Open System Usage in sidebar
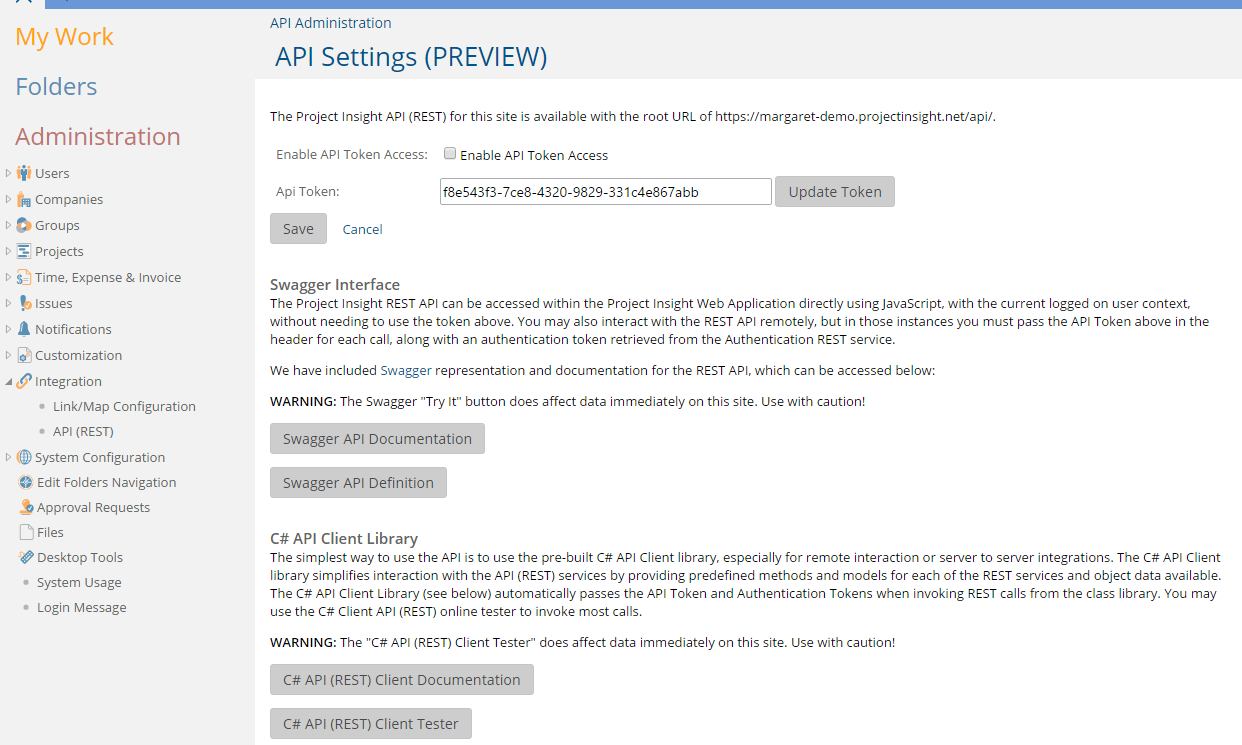Viewport: 1242px width, 745px height. pos(79,582)
